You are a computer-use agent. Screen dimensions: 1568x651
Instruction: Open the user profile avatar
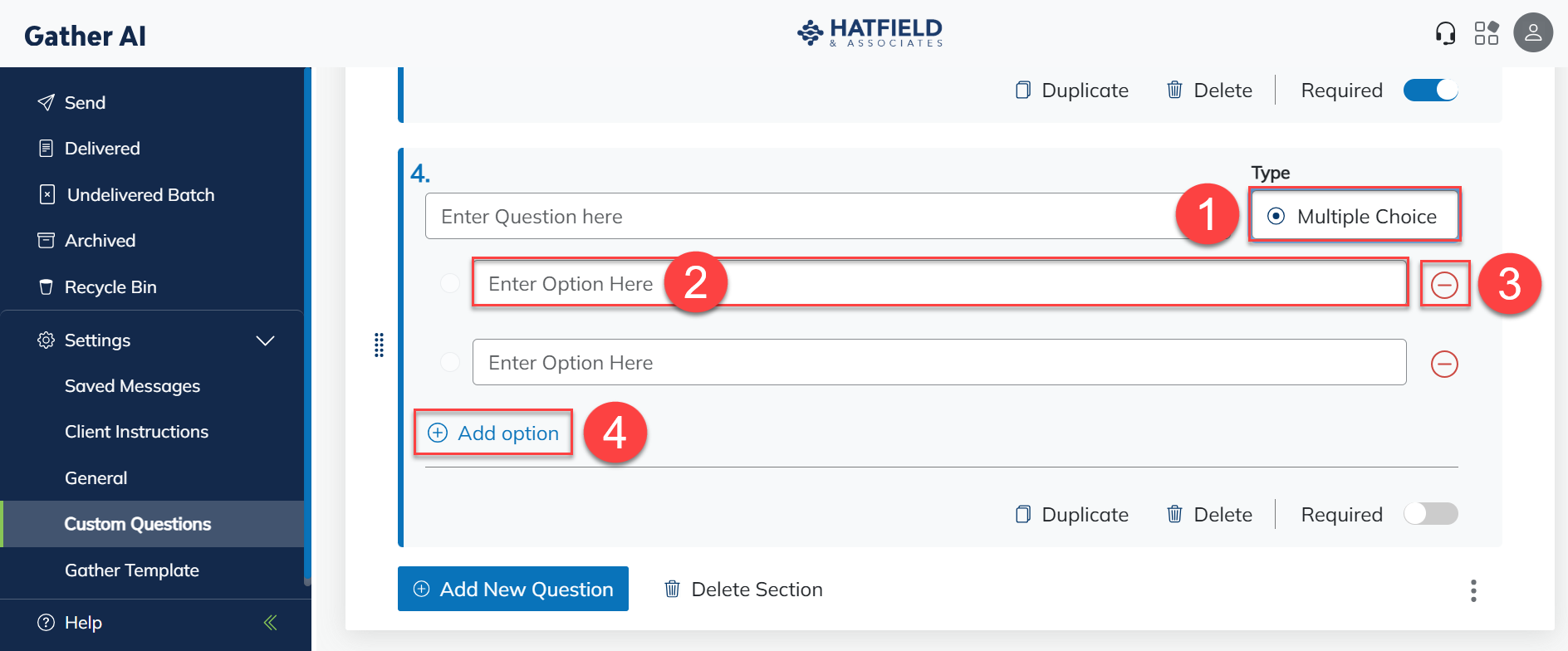point(1532,33)
